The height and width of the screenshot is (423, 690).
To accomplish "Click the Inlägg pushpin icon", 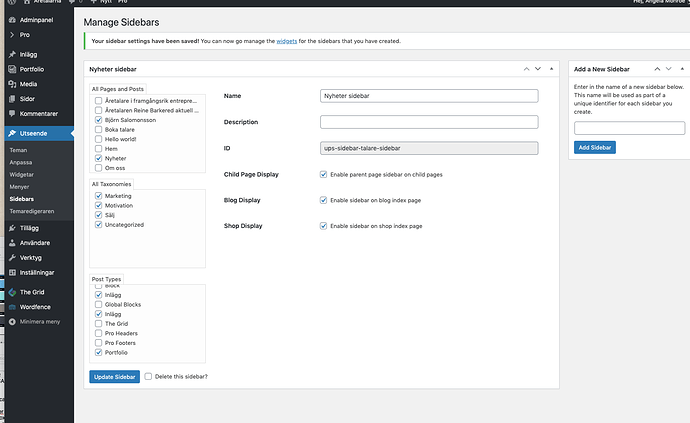I will click(12, 55).
